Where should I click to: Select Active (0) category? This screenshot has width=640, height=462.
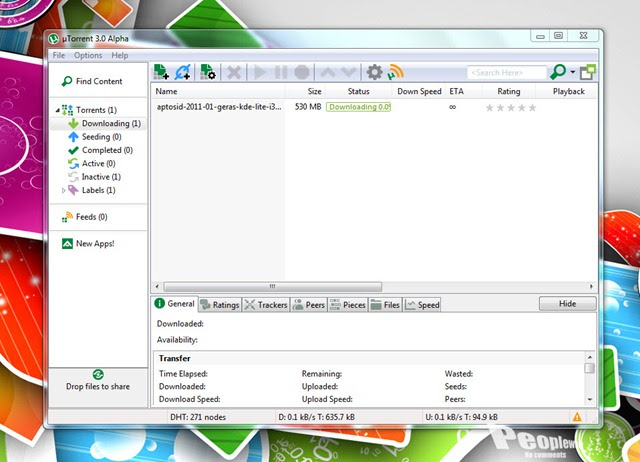92,164
